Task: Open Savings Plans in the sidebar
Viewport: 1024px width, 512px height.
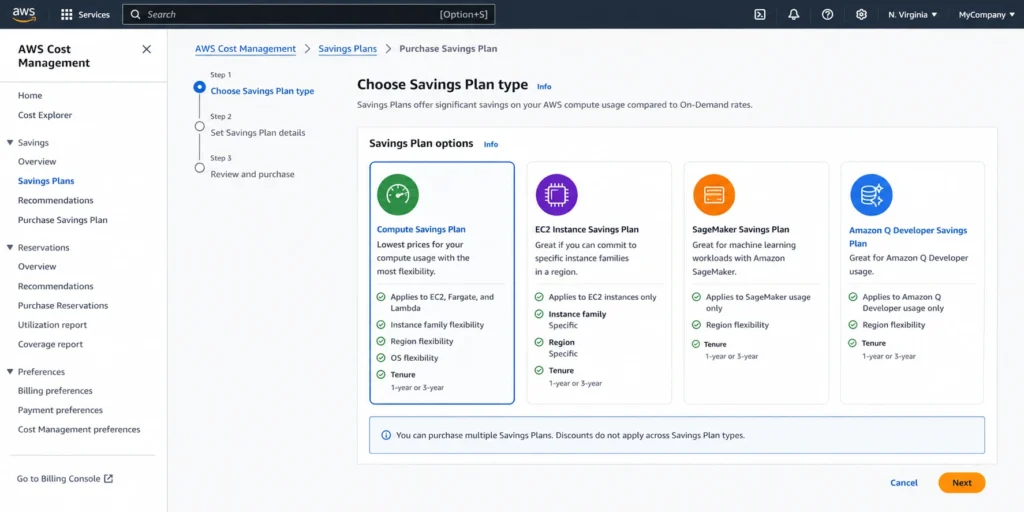Action: tap(46, 181)
